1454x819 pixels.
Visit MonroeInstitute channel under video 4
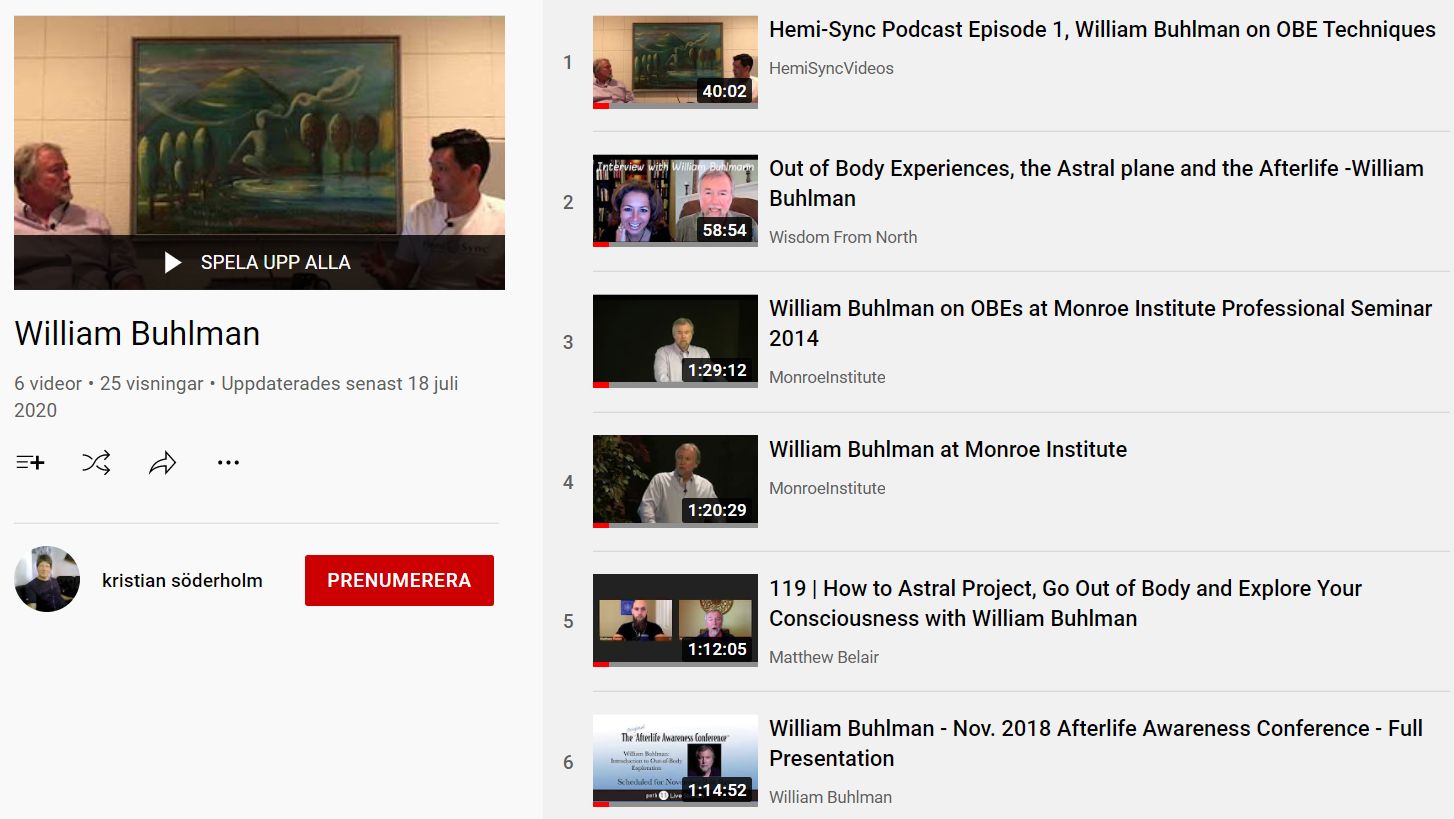[827, 488]
